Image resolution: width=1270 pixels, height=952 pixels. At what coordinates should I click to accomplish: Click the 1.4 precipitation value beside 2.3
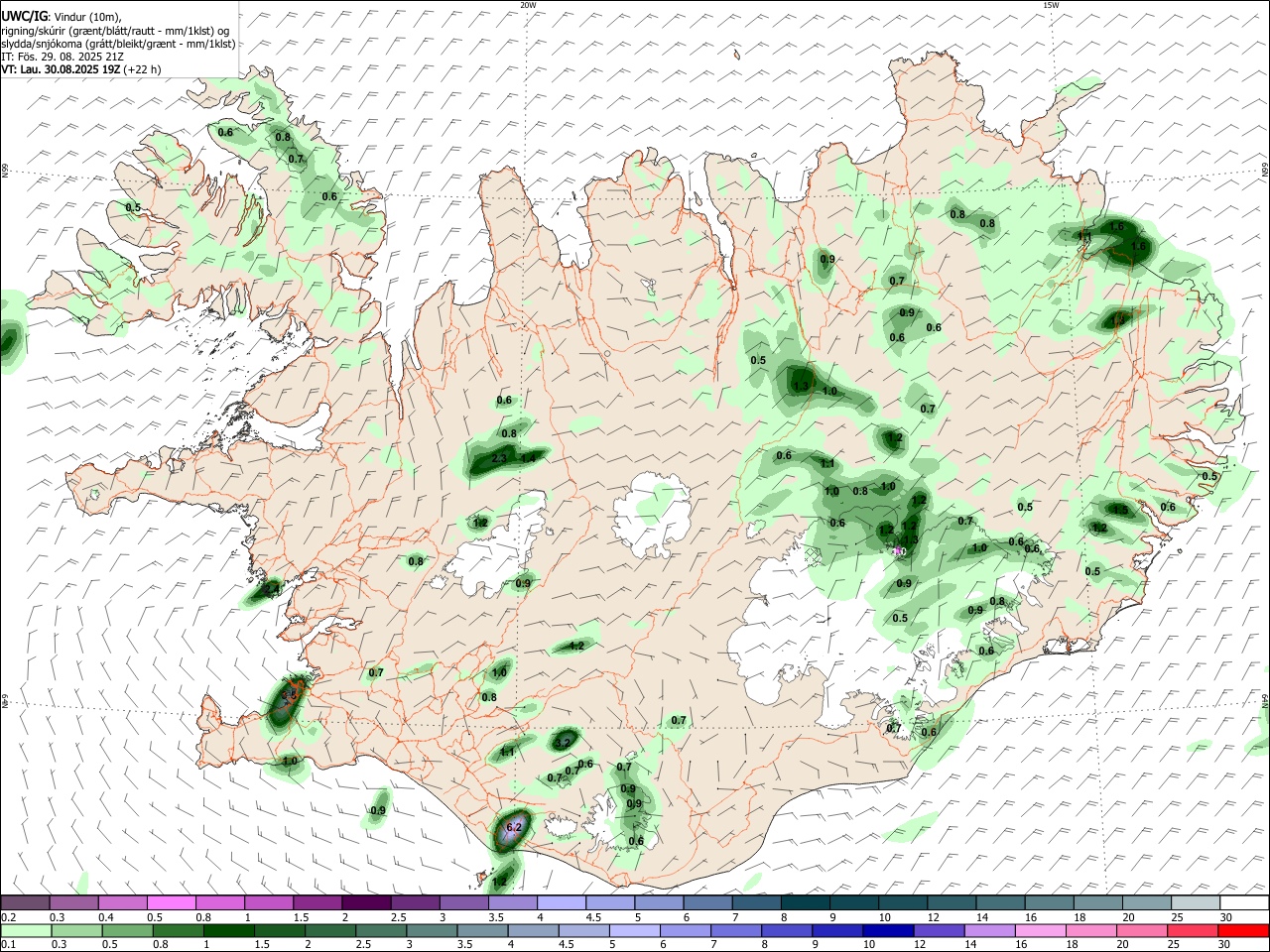pos(528,458)
